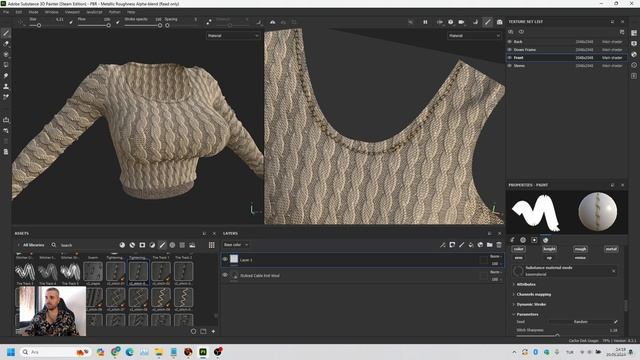
Task: Activate the paint mode brush icon in top-right toolbar
Action: [x=488, y=22]
